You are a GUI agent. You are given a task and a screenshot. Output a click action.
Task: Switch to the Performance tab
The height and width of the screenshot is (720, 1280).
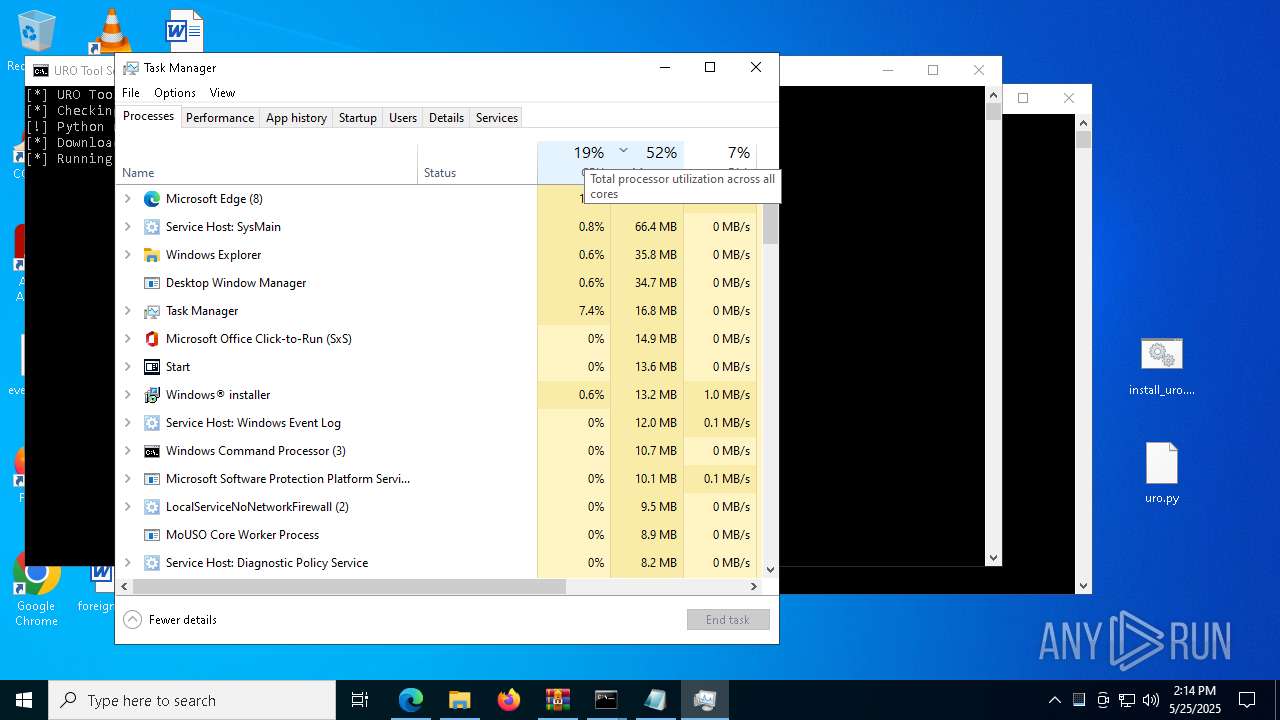[220, 118]
